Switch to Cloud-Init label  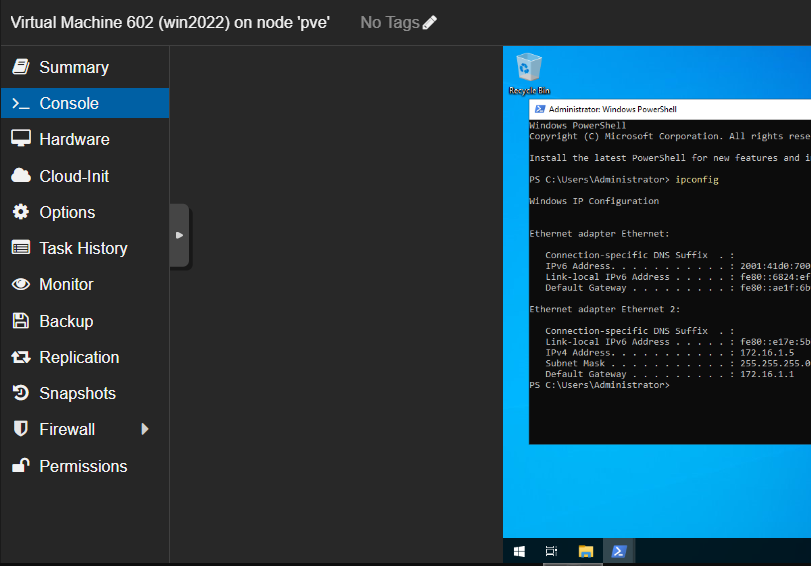point(74,176)
